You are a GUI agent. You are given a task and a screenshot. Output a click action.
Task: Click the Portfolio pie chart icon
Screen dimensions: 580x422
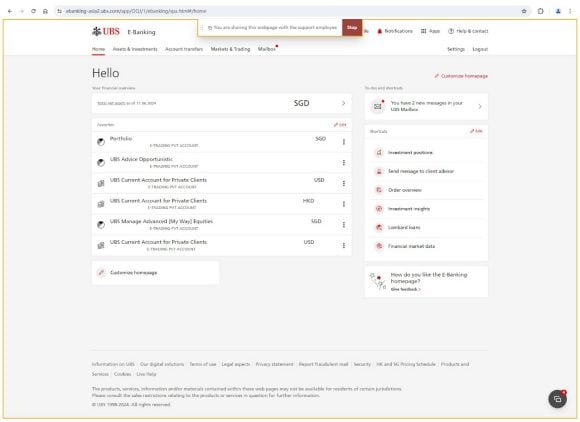(x=101, y=142)
